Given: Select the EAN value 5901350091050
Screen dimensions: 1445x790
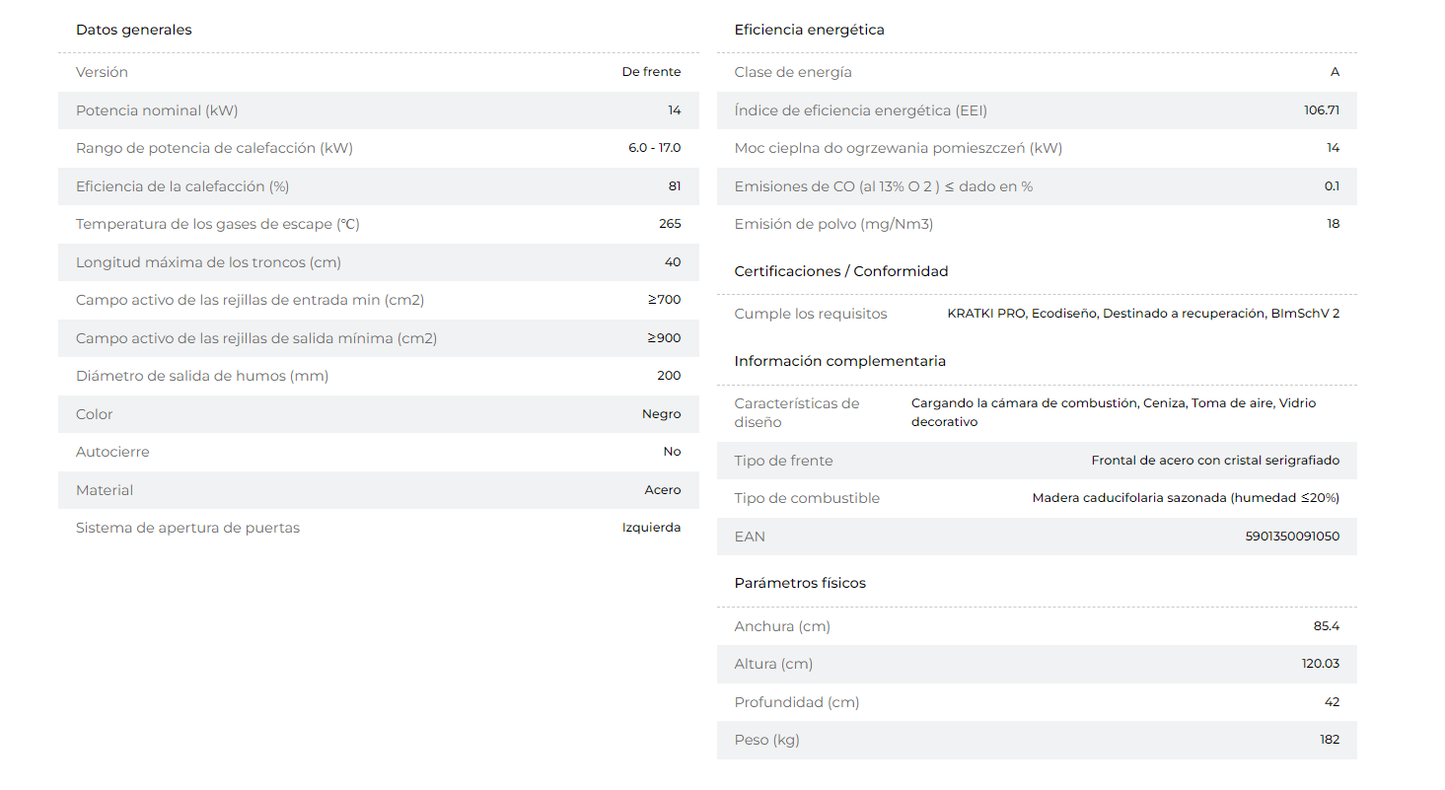Looking at the screenshot, I should click(1292, 536).
